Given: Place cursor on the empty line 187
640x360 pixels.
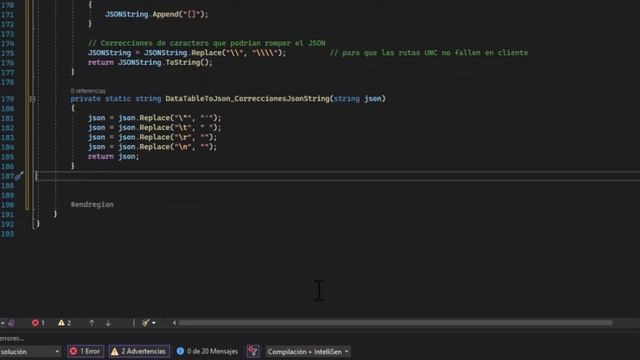Looking at the screenshot, I should [338, 176].
